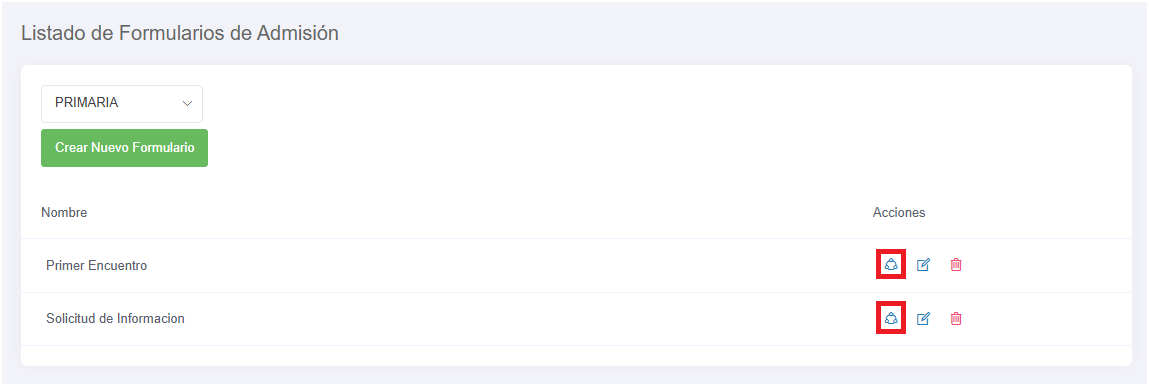Select the Solicitud de Informacion form name
The width and height of the screenshot is (1149, 386).
click(115, 319)
